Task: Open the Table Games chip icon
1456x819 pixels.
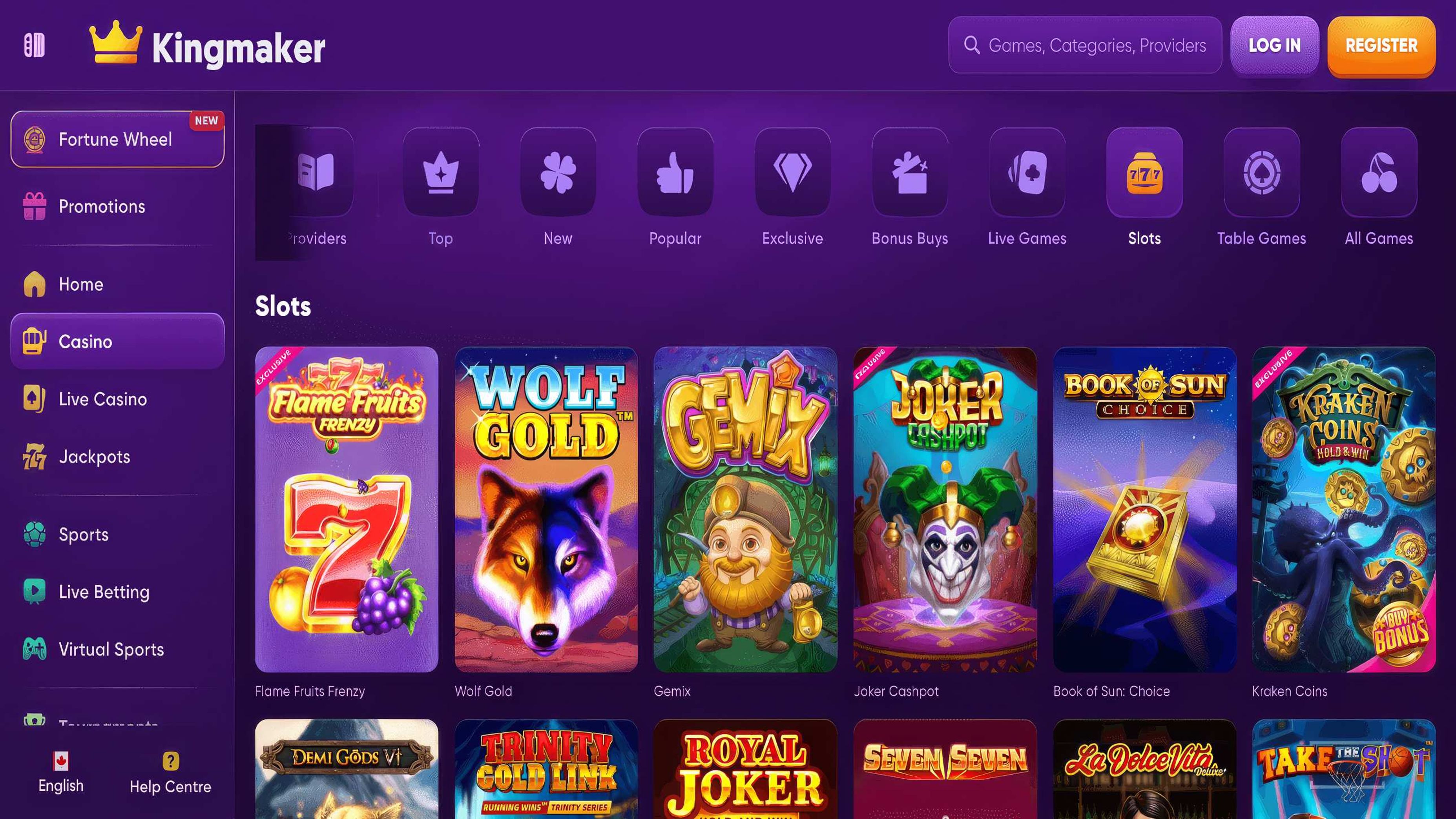Action: (x=1262, y=172)
